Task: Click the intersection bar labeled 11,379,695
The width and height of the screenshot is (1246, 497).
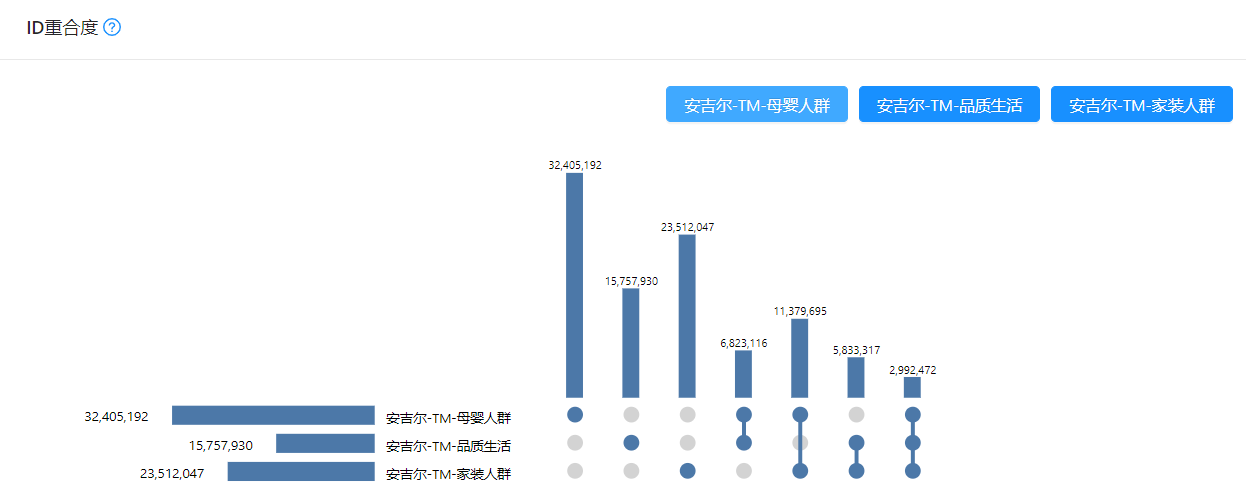Action: [799, 358]
